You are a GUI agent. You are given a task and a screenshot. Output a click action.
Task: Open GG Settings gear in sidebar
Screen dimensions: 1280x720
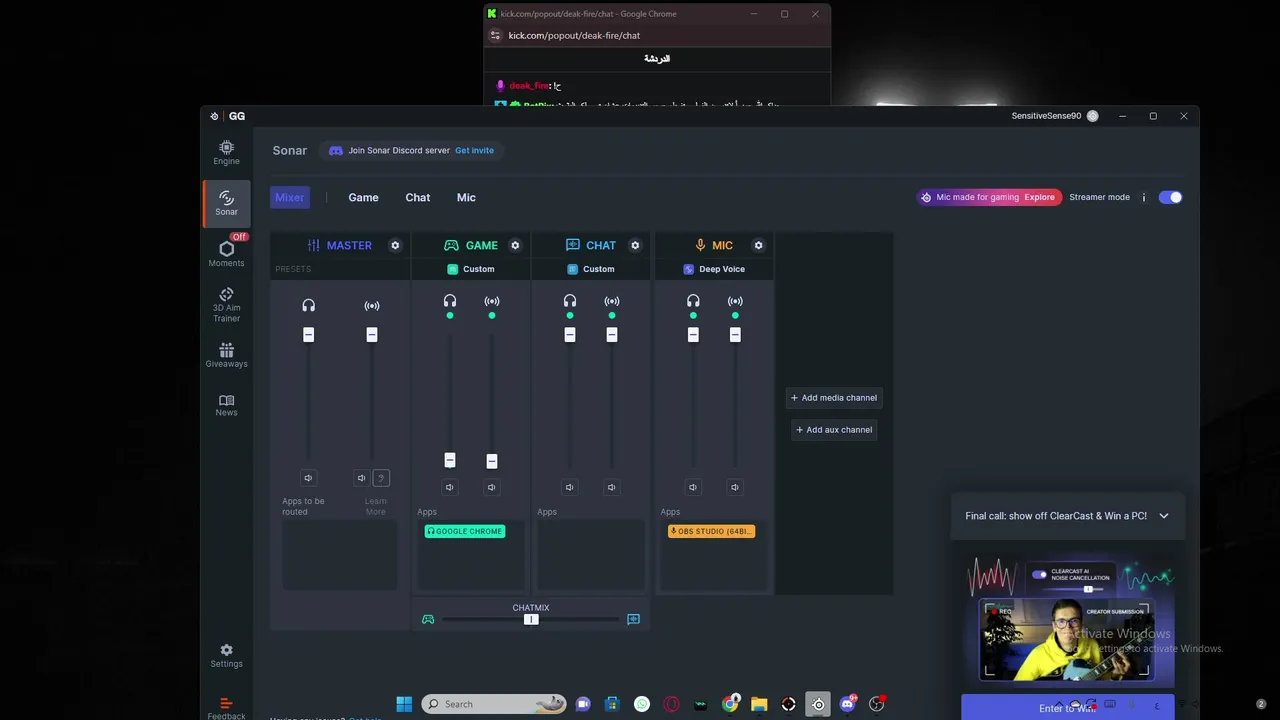226,656
